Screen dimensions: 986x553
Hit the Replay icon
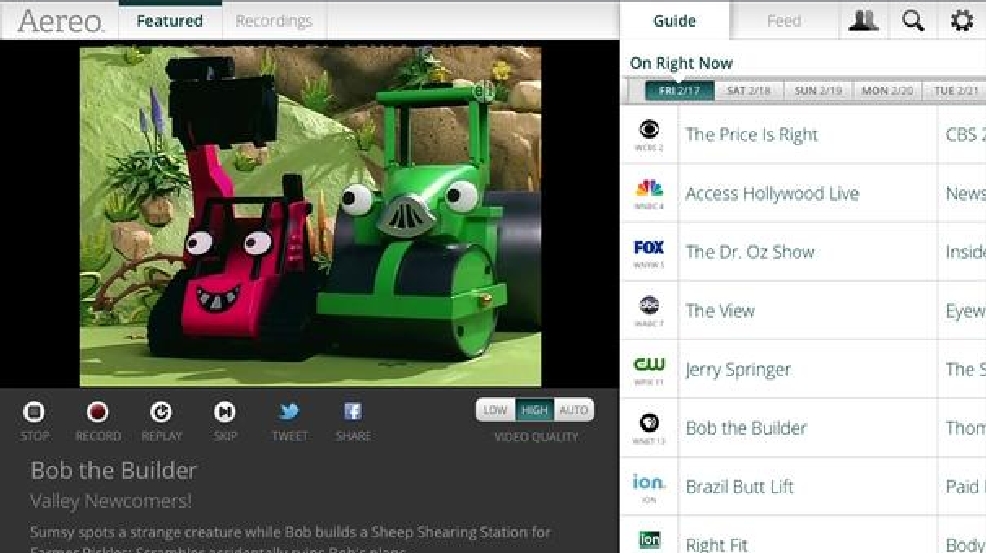pyautogui.click(x=161, y=413)
